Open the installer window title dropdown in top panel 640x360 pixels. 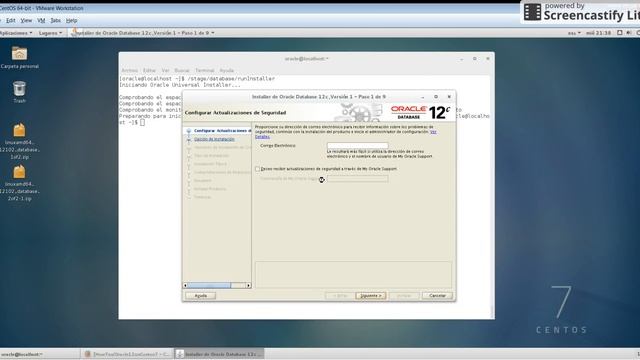click(145, 33)
